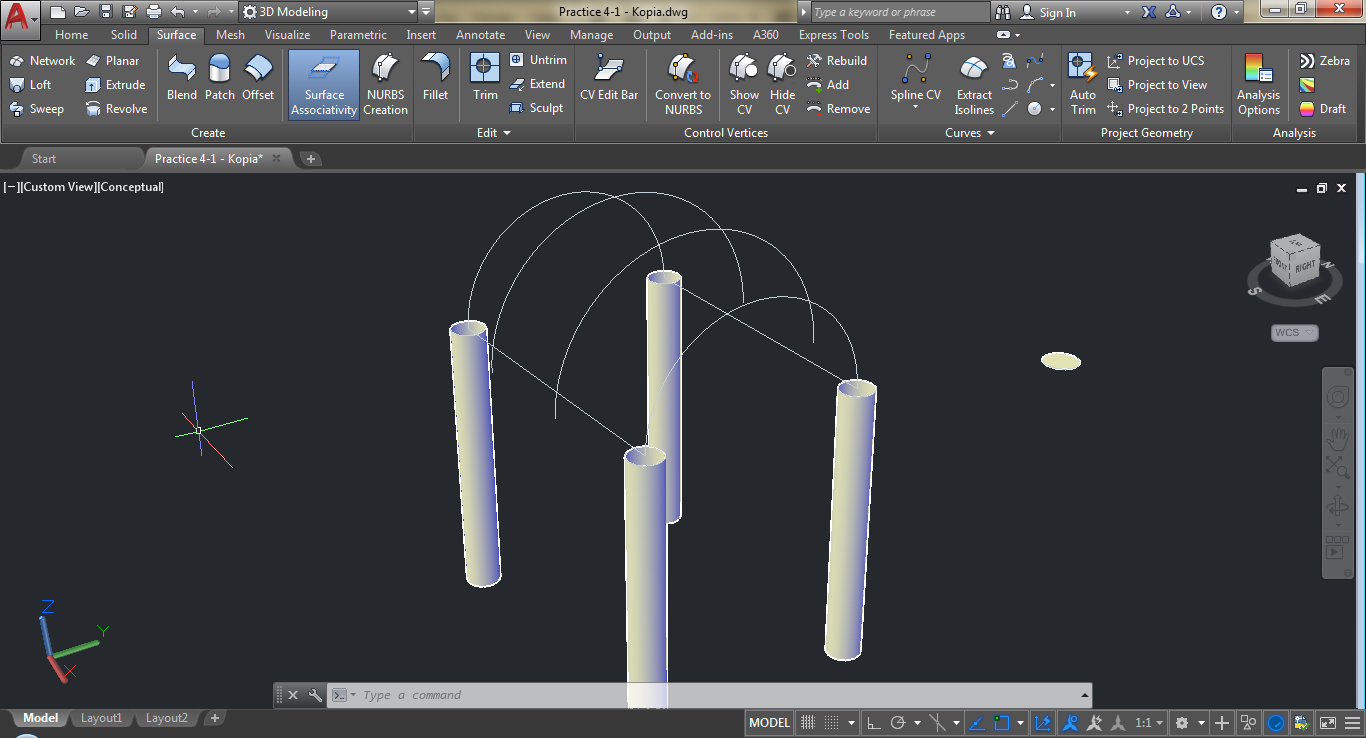The width and height of the screenshot is (1366, 738).
Task: Select the Trim surface tool
Action: pyautogui.click(x=484, y=77)
